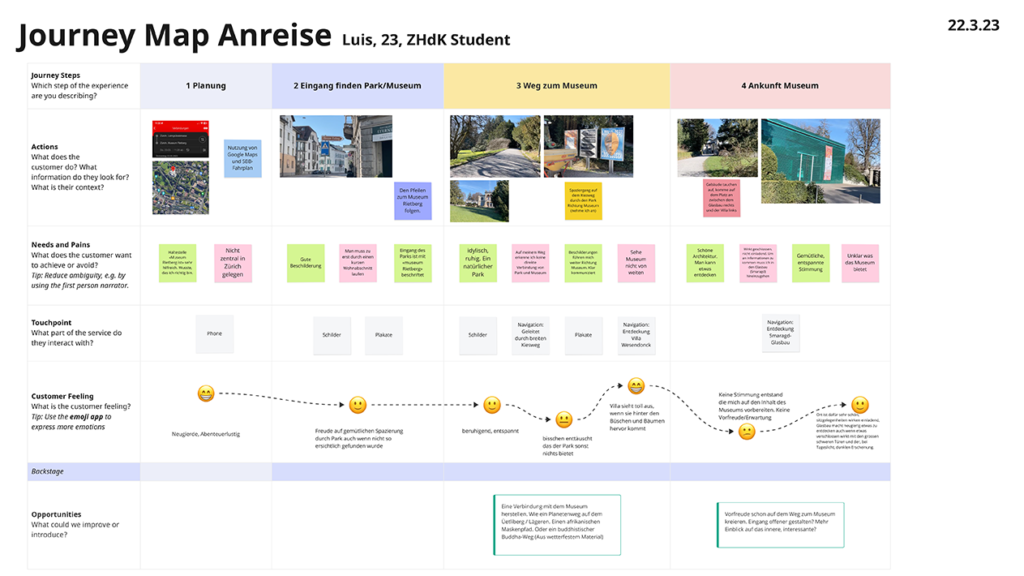Image resolution: width=1024 pixels, height=576 pixels.
Task: Select the neutral face emoji above 'bisschen enttäuscht'
Action: 564,421
